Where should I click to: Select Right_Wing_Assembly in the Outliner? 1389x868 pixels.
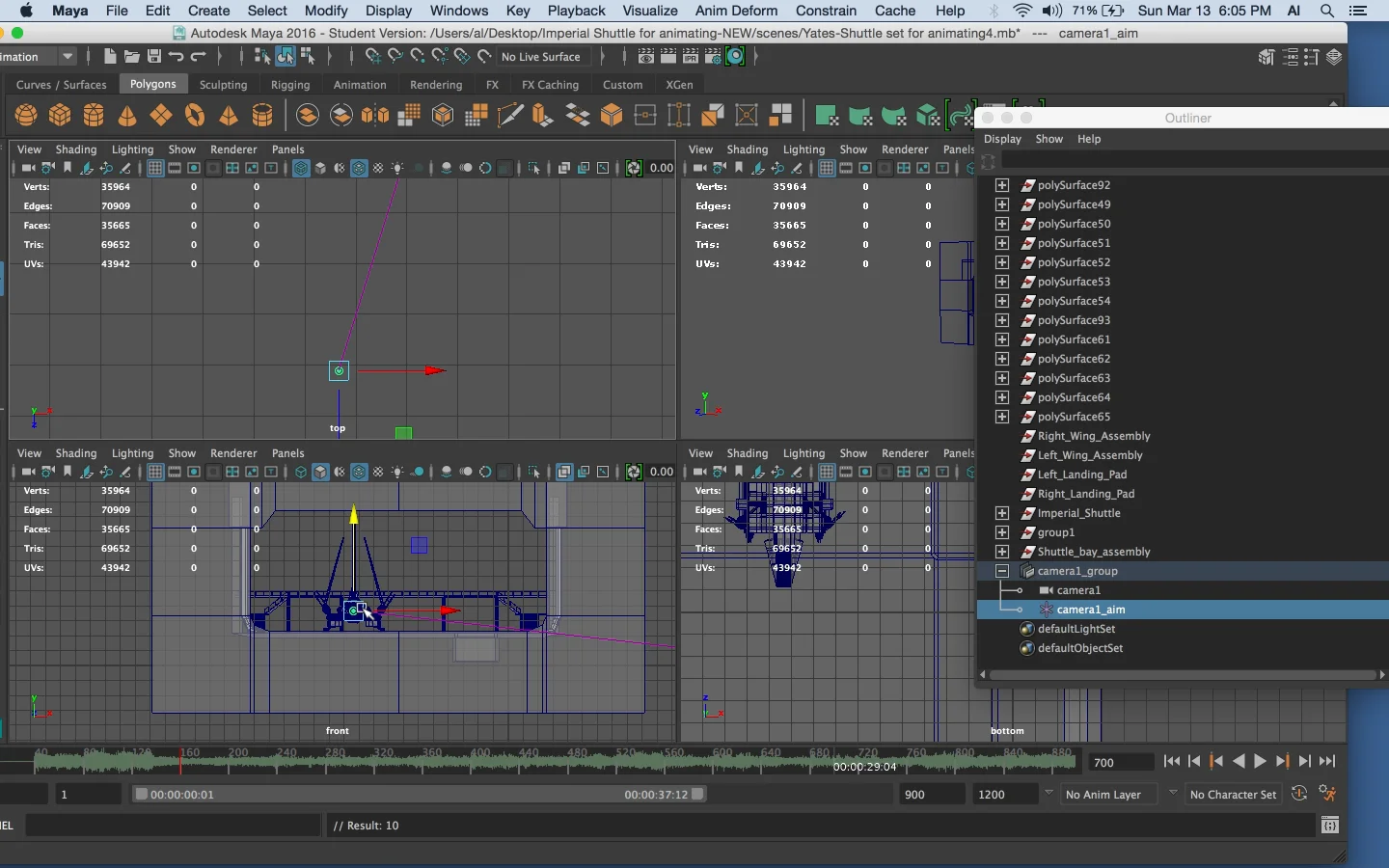click(x=1094, y=436)
